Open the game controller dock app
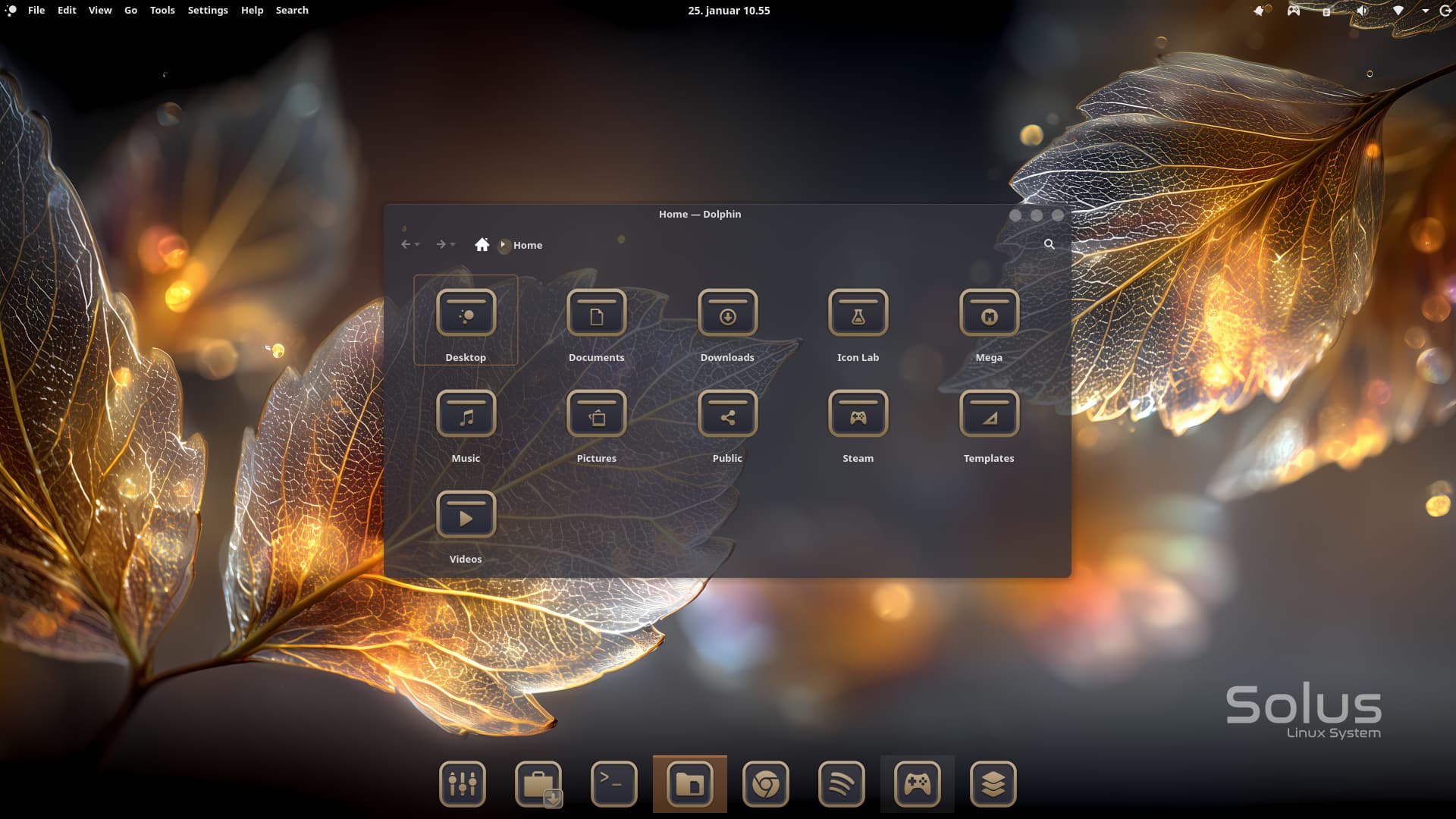The height and width of the screenshot is (819, 1456). [917, 783]
